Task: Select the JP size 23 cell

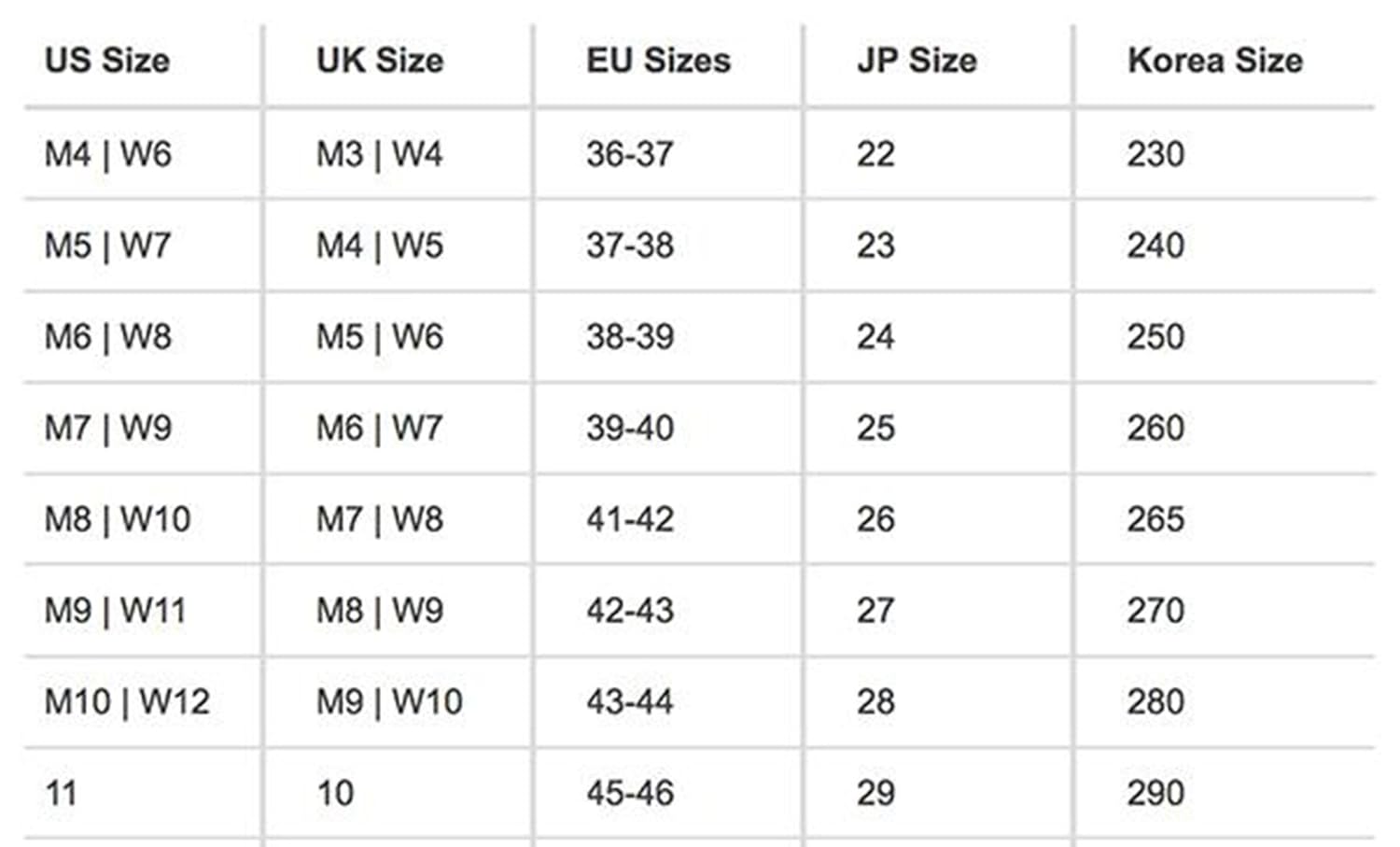Action: coord(875,246)
